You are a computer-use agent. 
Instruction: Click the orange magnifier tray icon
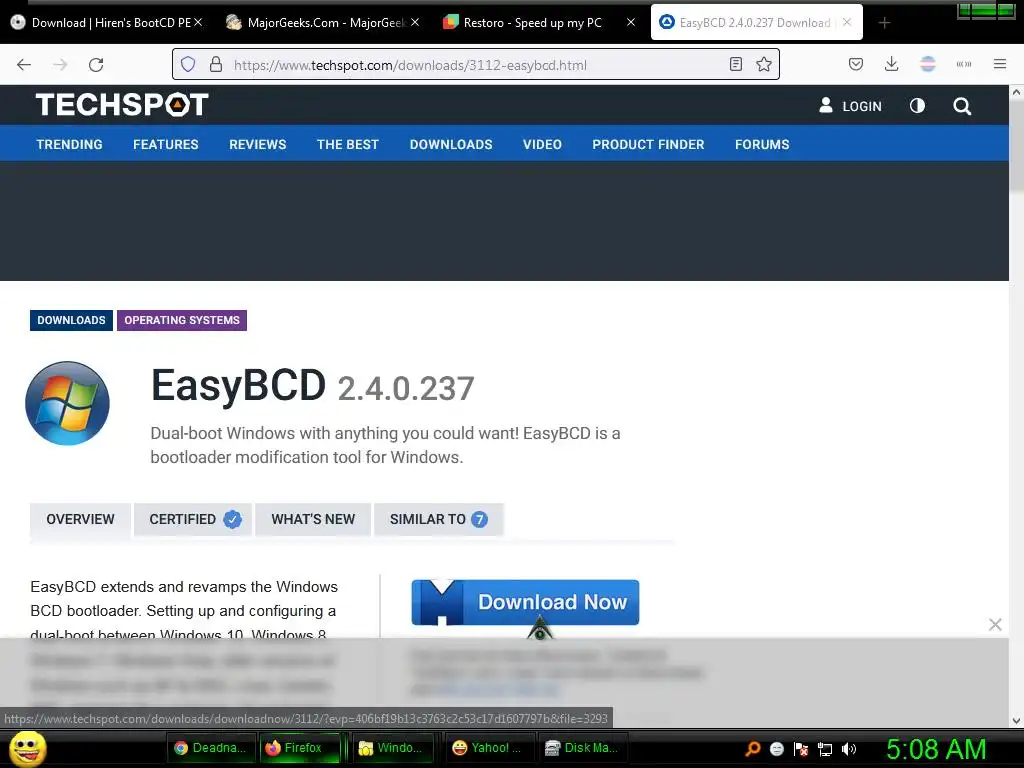coord(752,748)
